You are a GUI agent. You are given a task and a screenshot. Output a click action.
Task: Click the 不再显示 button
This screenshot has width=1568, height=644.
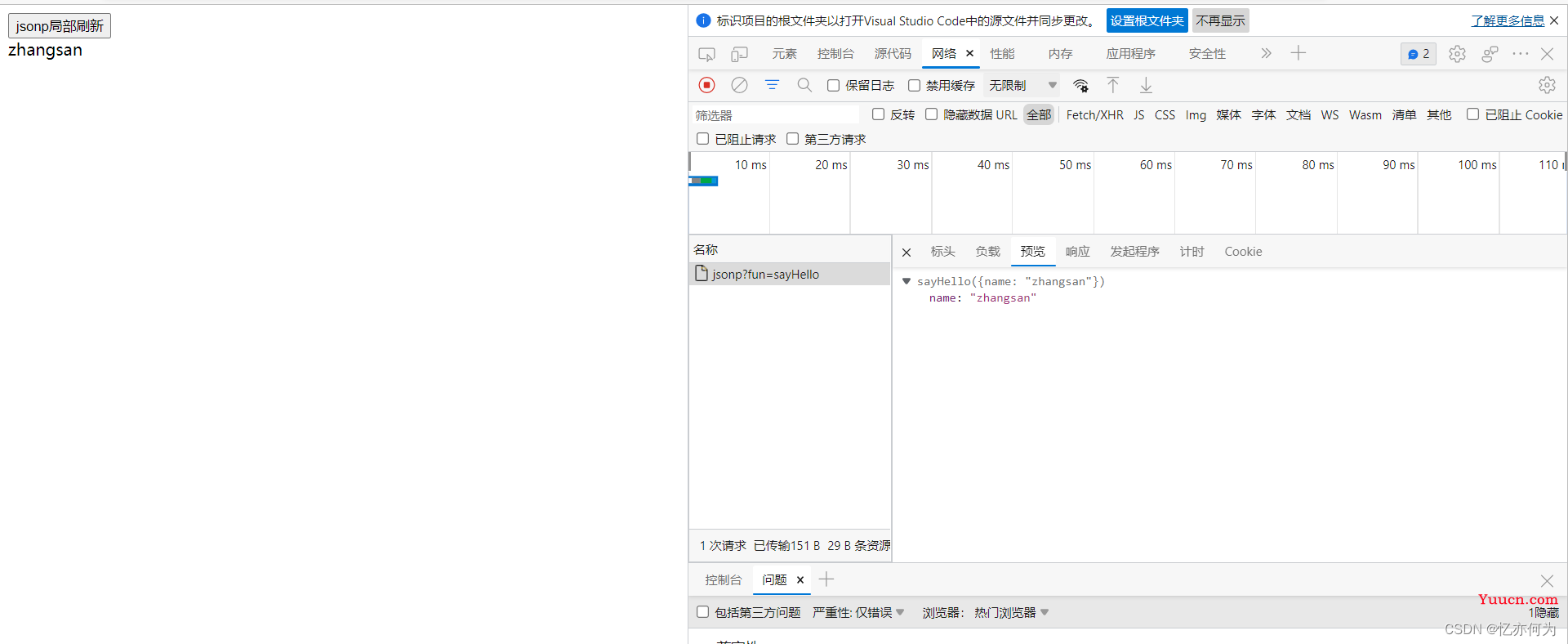(x=1220, y=20)
